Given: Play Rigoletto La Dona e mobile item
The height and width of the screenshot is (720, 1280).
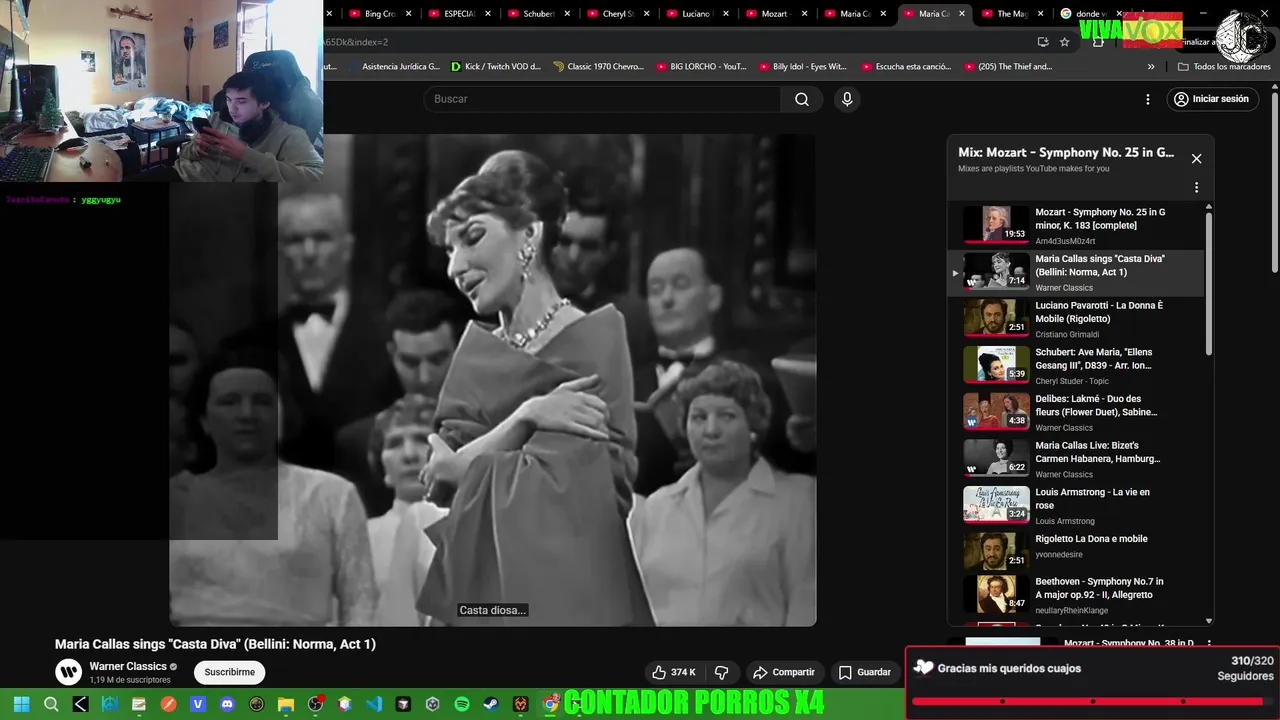Looking at the screenshot, I should coord(1076,552).
